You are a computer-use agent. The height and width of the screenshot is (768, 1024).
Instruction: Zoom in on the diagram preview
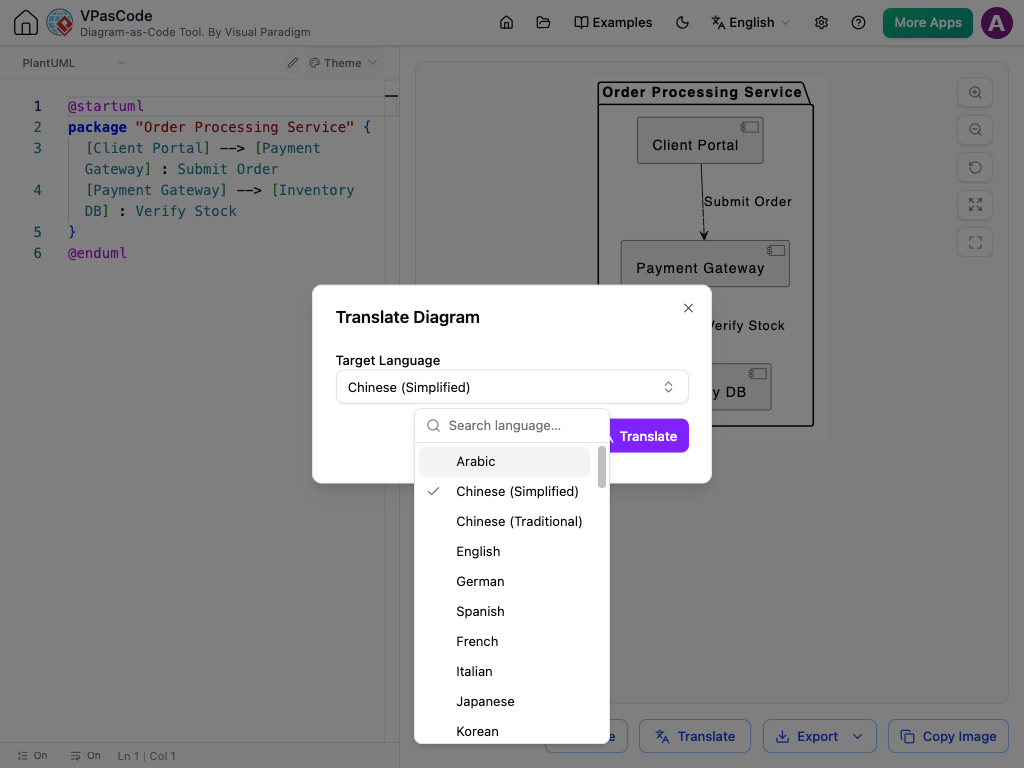(x=975, y=92)
